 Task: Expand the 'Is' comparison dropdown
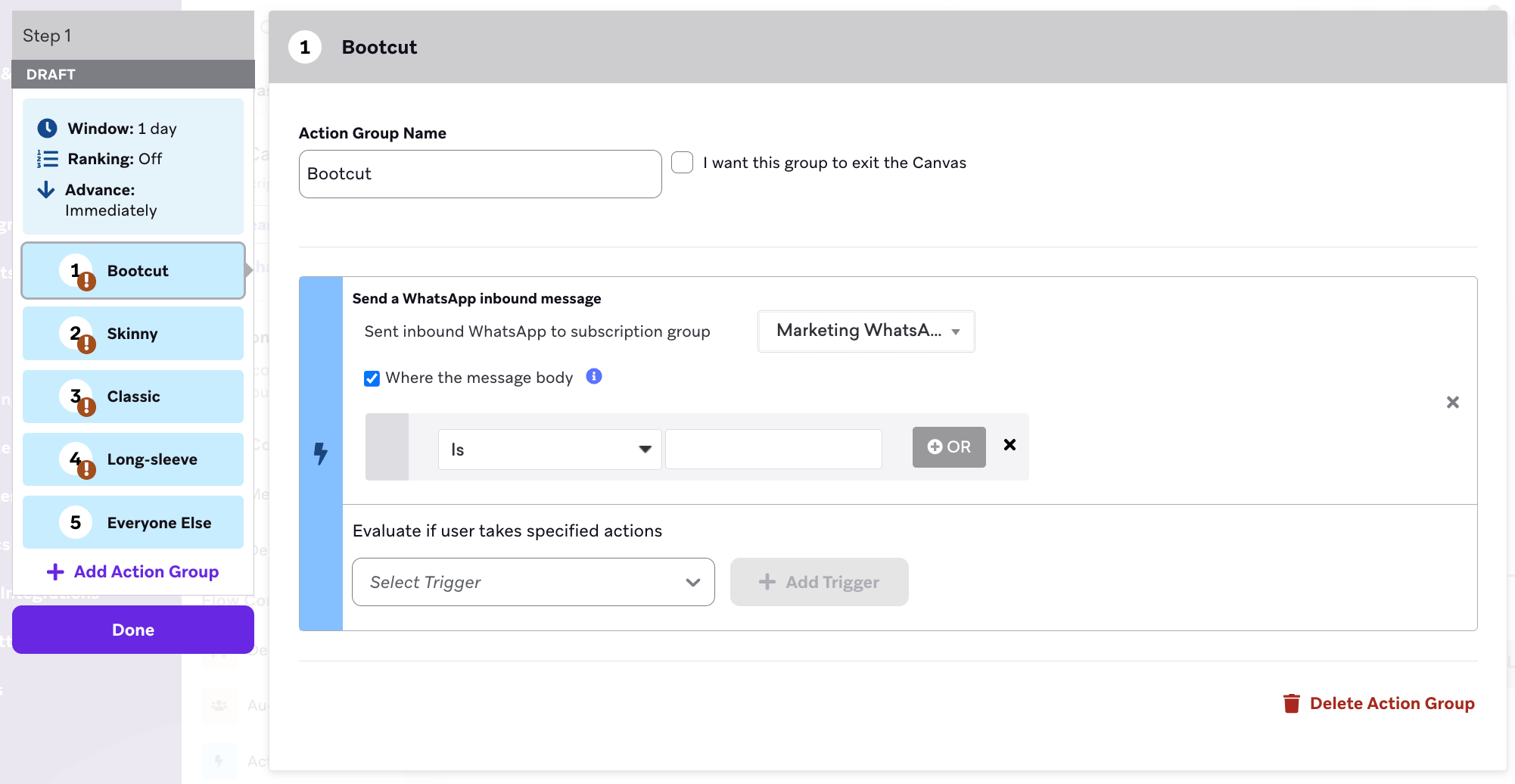click(549, 450)
